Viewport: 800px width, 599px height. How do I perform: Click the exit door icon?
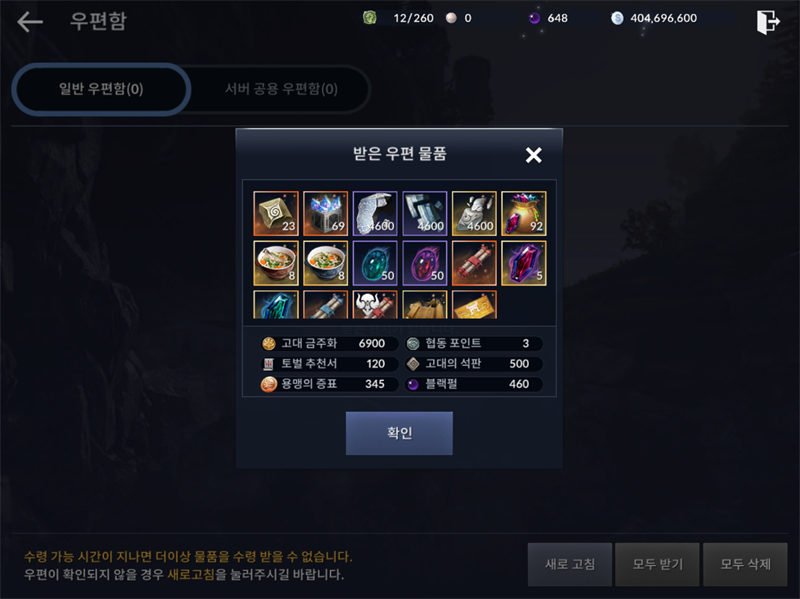pos(768,22)
